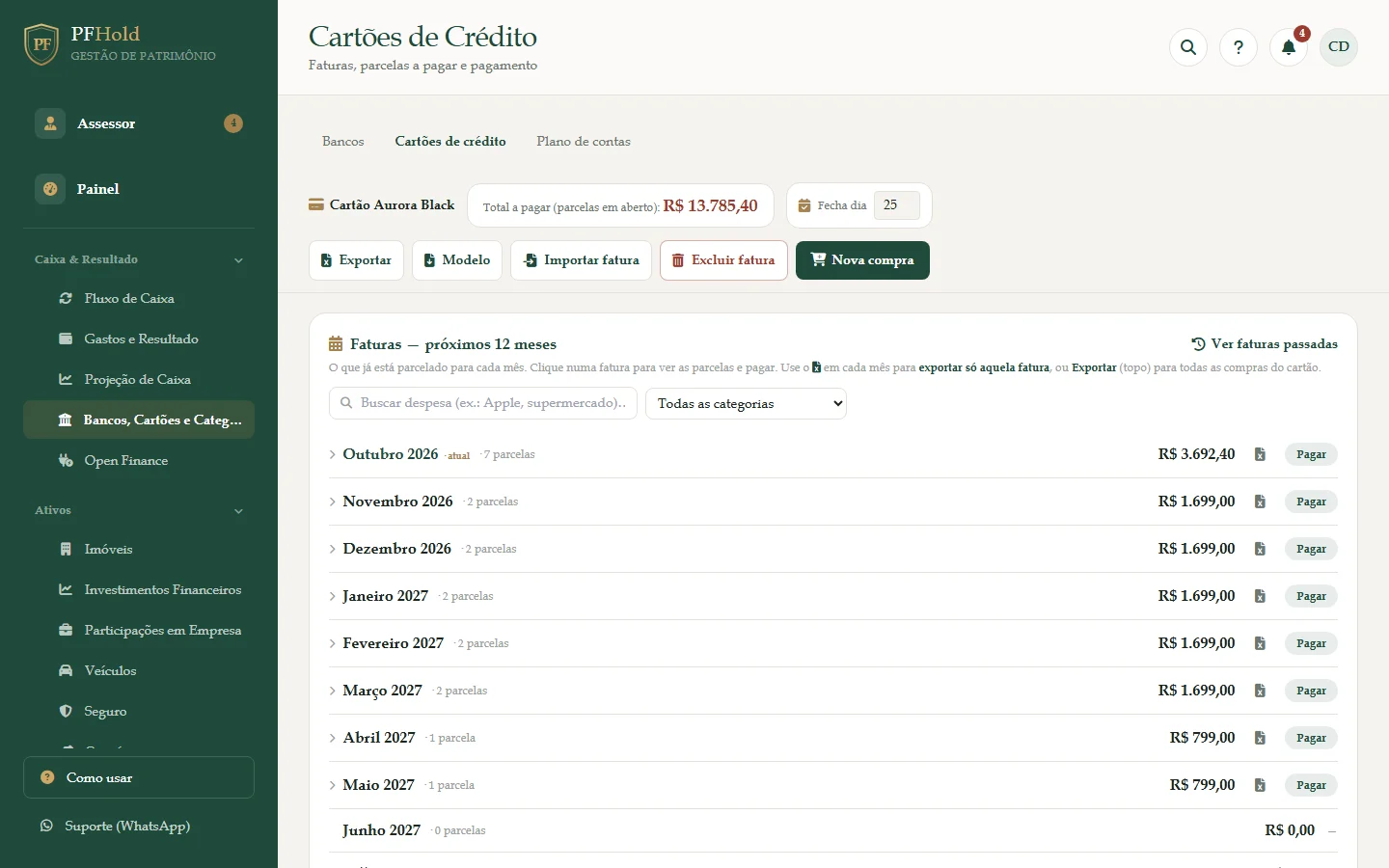Viewport: 1389px width, 868px height.
Task: Pay the Maio 2027 invoice
Action: tap(1311, 785)
